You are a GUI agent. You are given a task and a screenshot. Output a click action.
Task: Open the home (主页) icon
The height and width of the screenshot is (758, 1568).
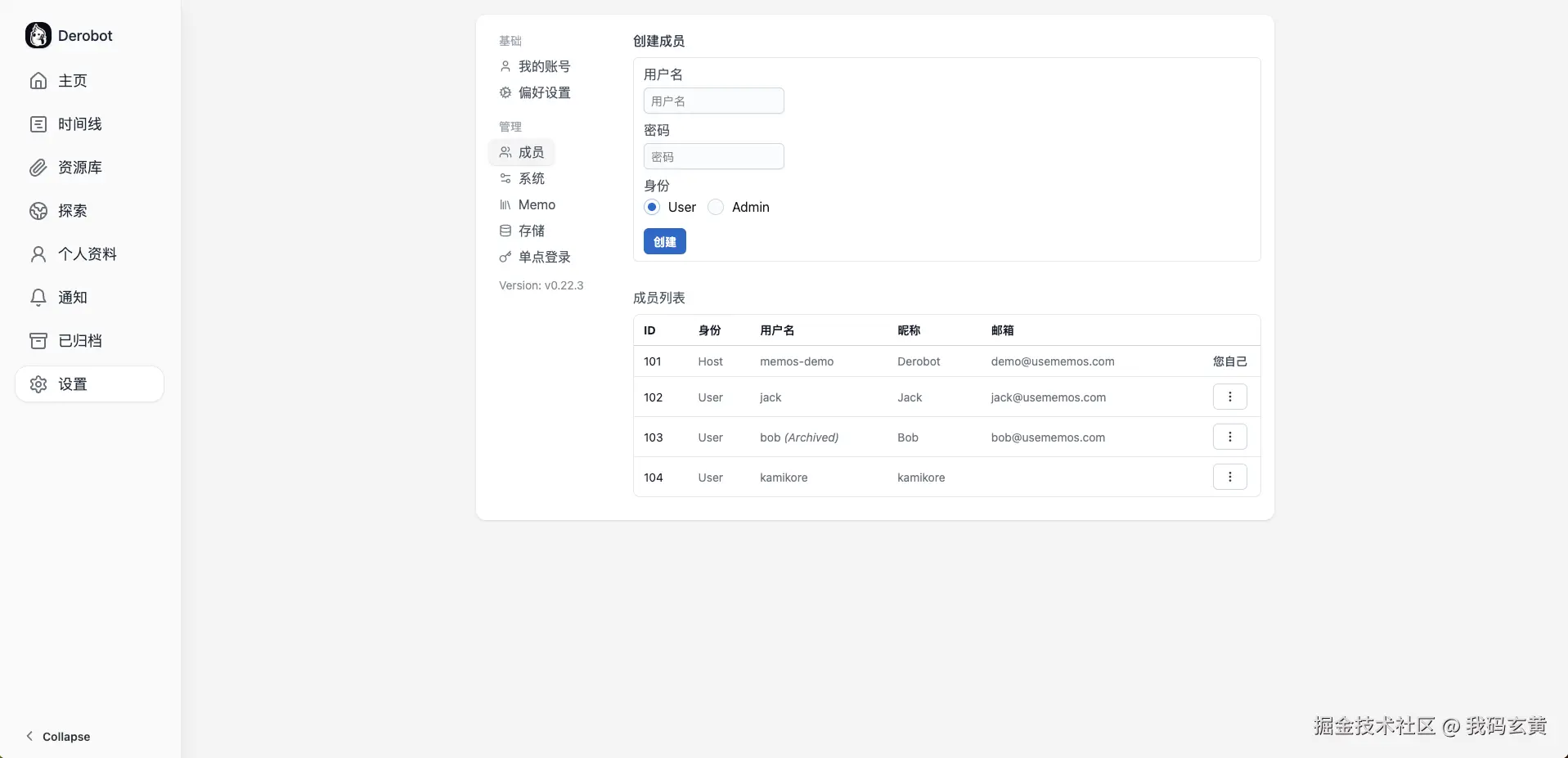pos(38,80)
